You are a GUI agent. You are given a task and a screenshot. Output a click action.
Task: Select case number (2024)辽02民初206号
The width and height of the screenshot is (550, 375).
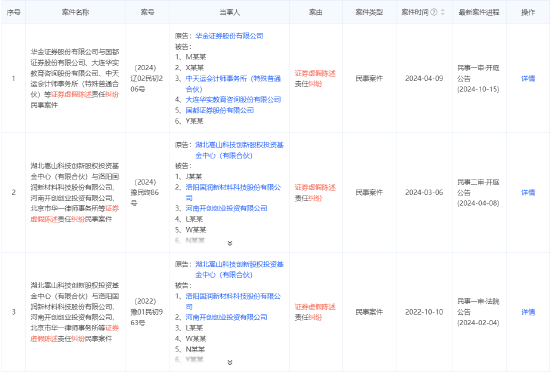coord(147,79)
